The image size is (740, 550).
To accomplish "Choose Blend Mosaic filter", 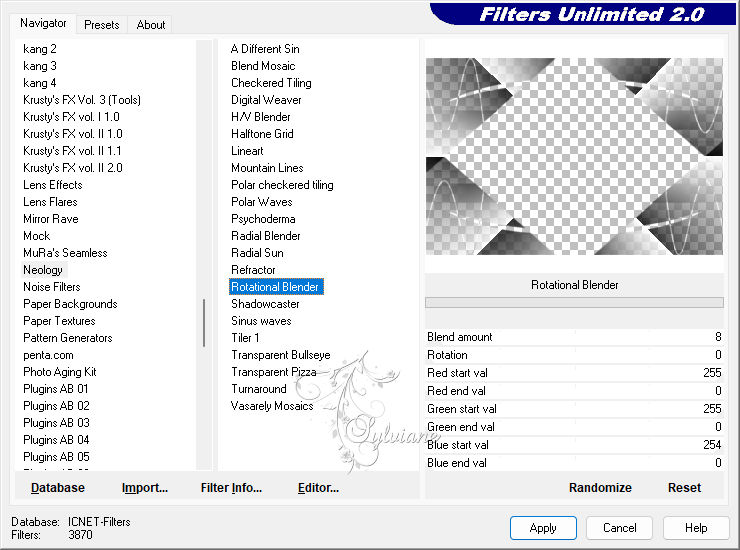I will [263, 66].
